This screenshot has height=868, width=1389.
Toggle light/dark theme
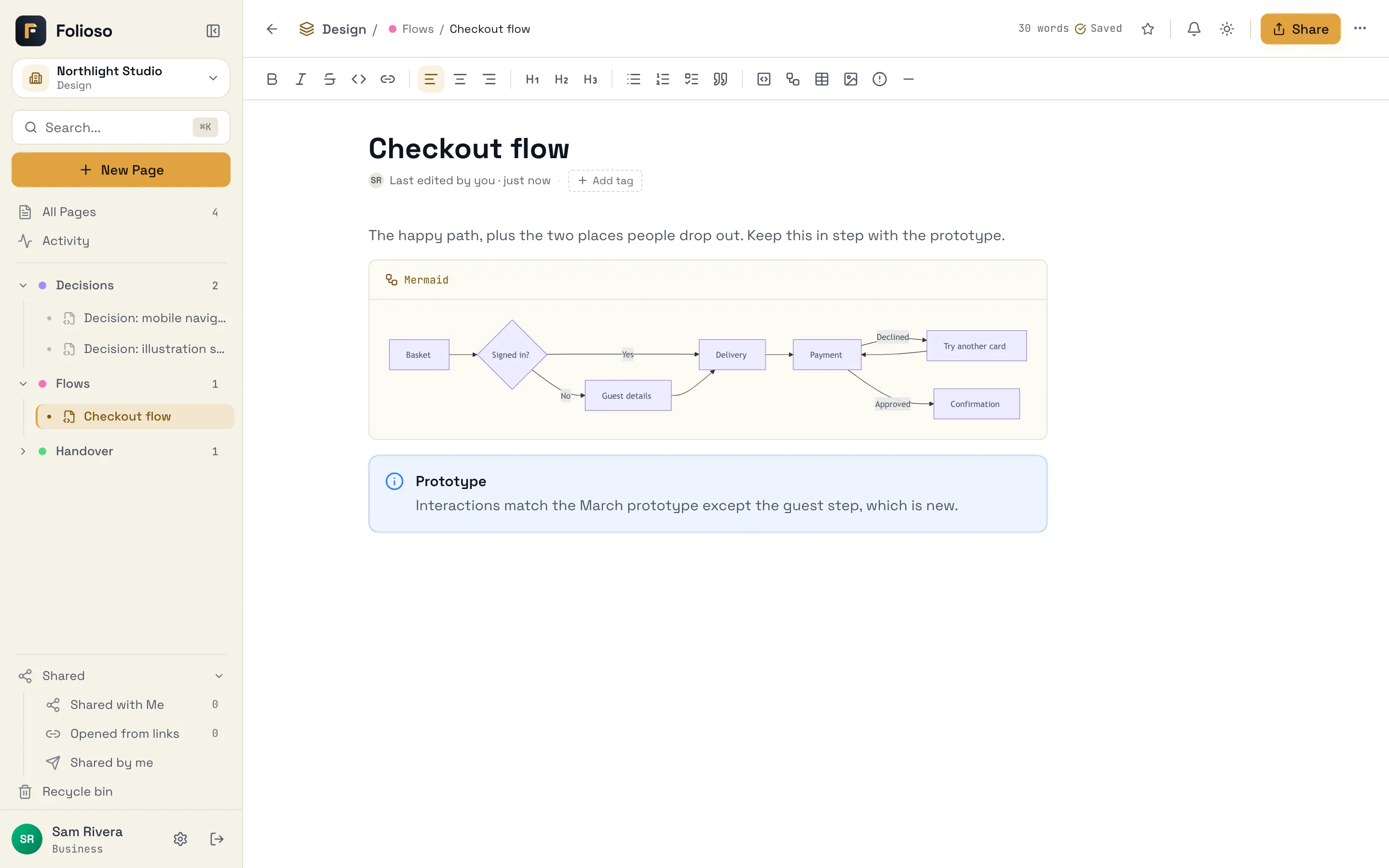tap(1226, 29)
